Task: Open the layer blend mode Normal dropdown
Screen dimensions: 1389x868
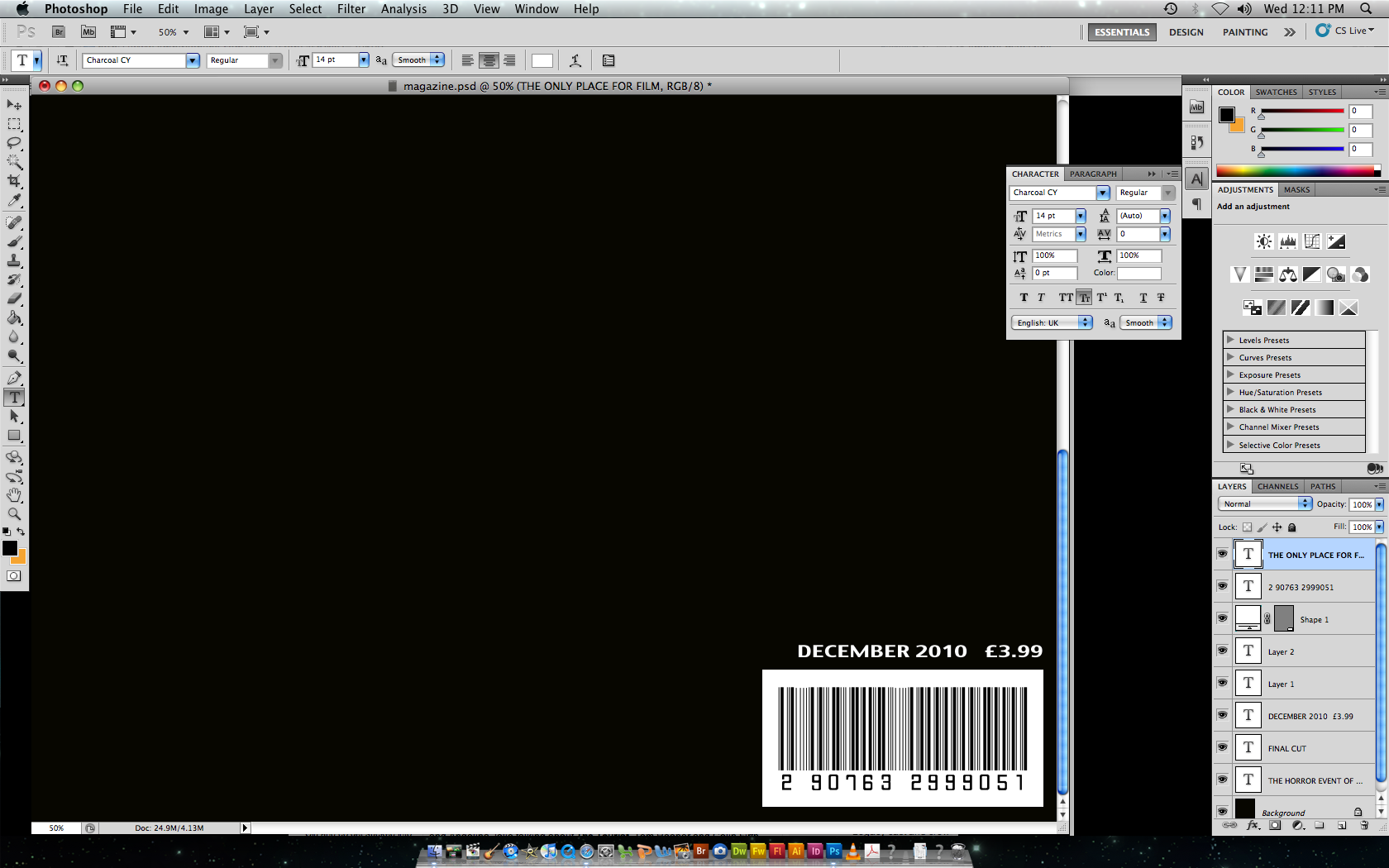Action: (x=1265, y=503)
